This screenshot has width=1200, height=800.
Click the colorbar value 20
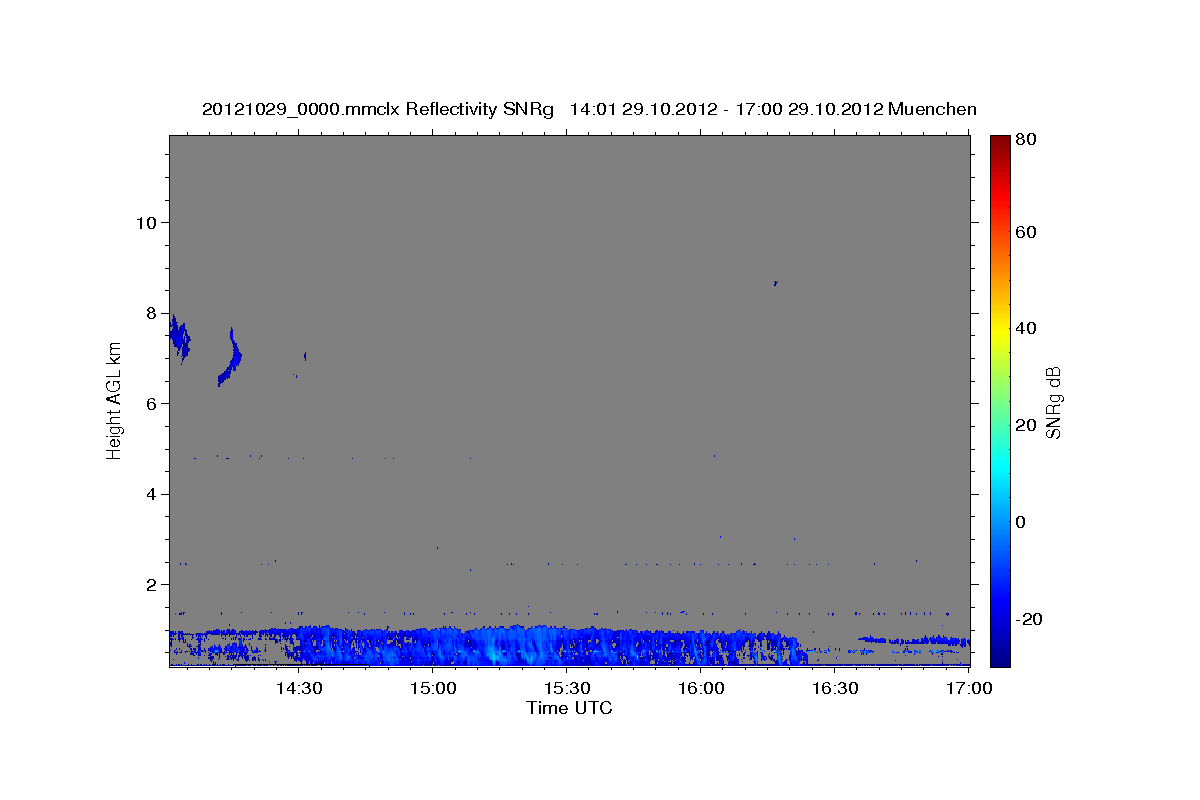(x=1026, y=425)
